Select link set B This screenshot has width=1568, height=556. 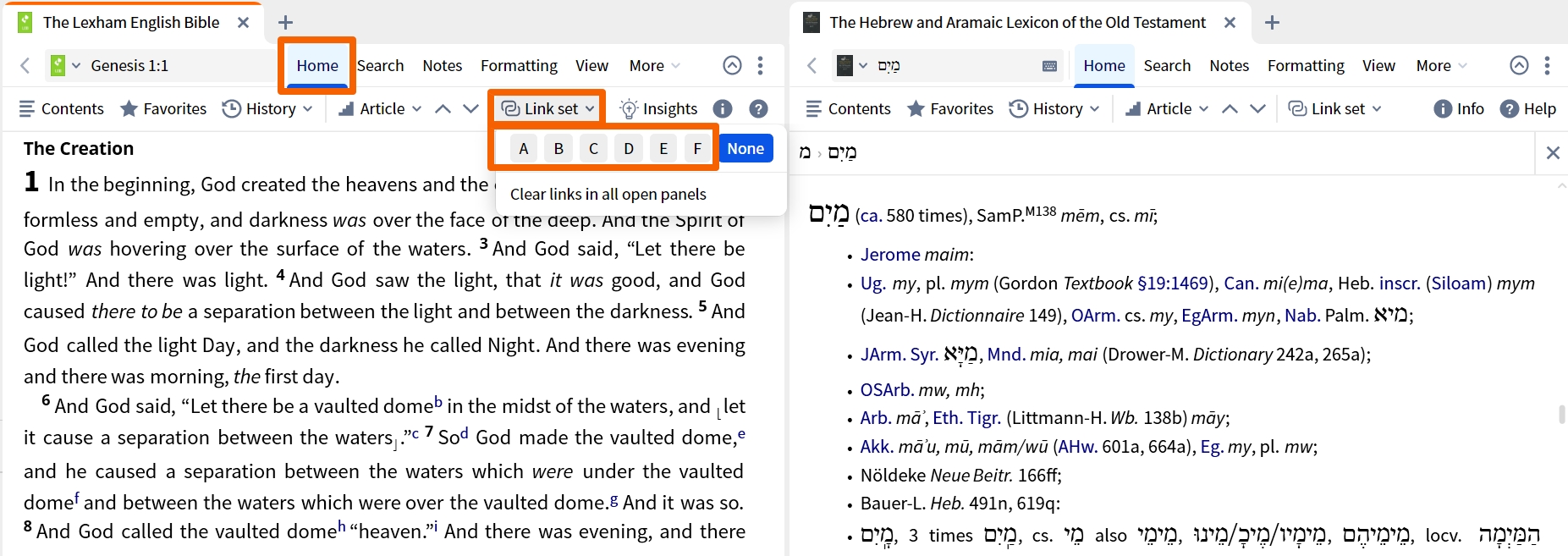pos(558,148)
